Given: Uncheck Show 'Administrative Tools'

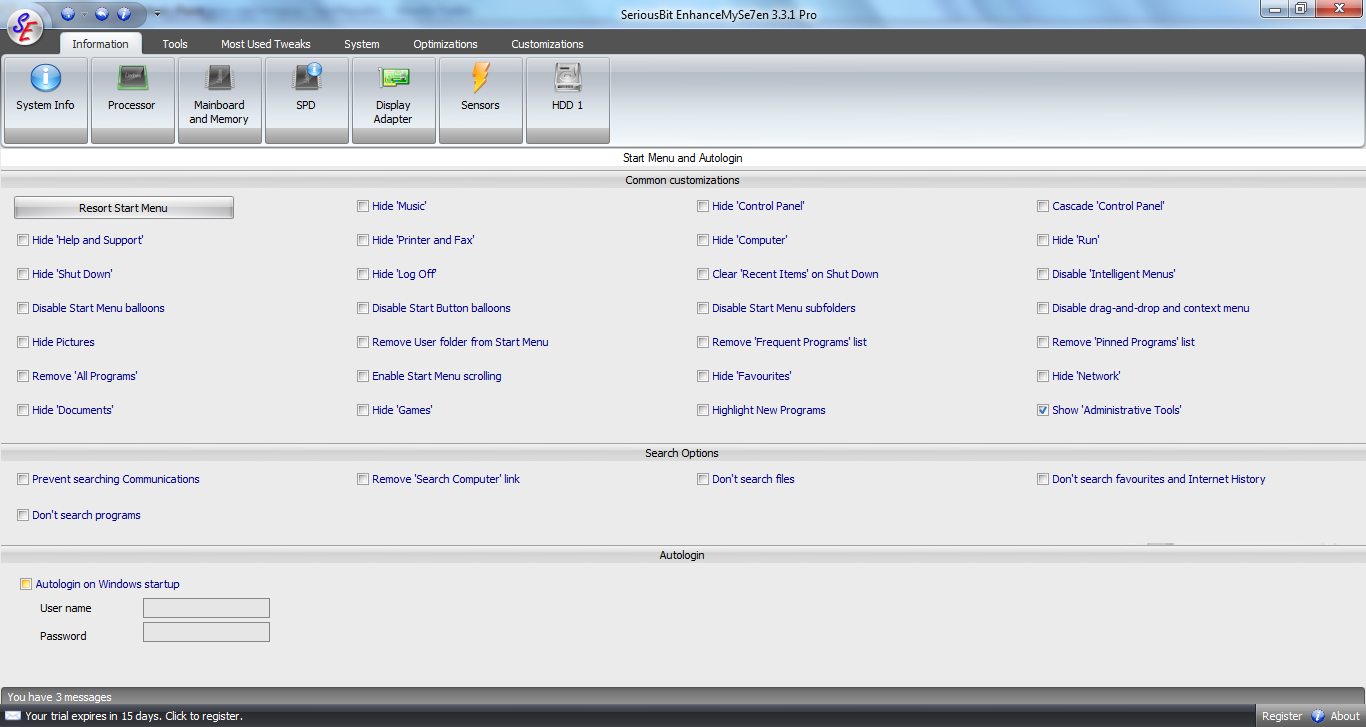Looking at the screenshot, I should pos(1043,410).
